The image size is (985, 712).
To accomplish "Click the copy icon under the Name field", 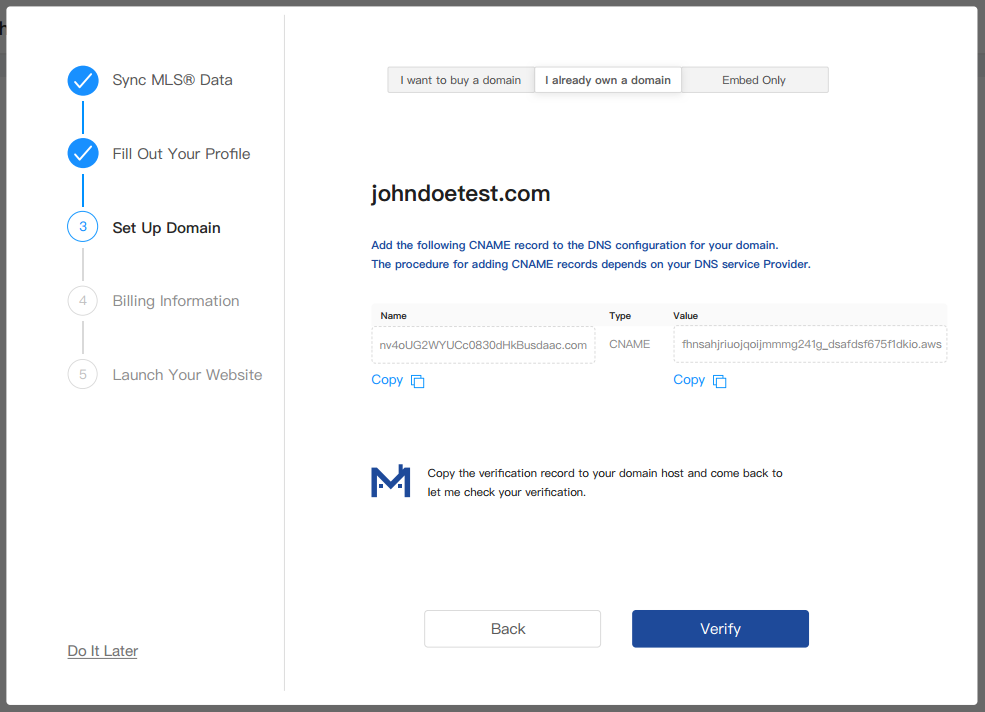I will (418, 381).
